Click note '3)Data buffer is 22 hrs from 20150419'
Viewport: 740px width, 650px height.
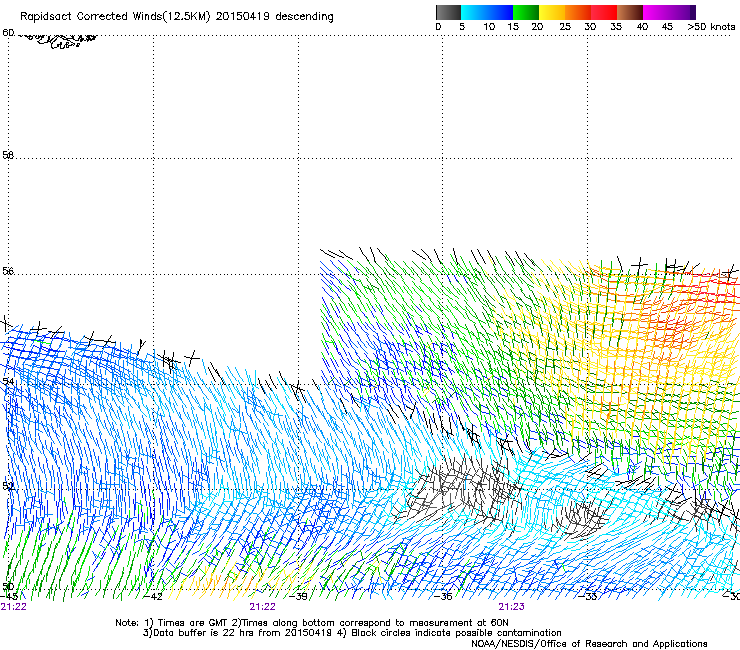coord(237,633)
